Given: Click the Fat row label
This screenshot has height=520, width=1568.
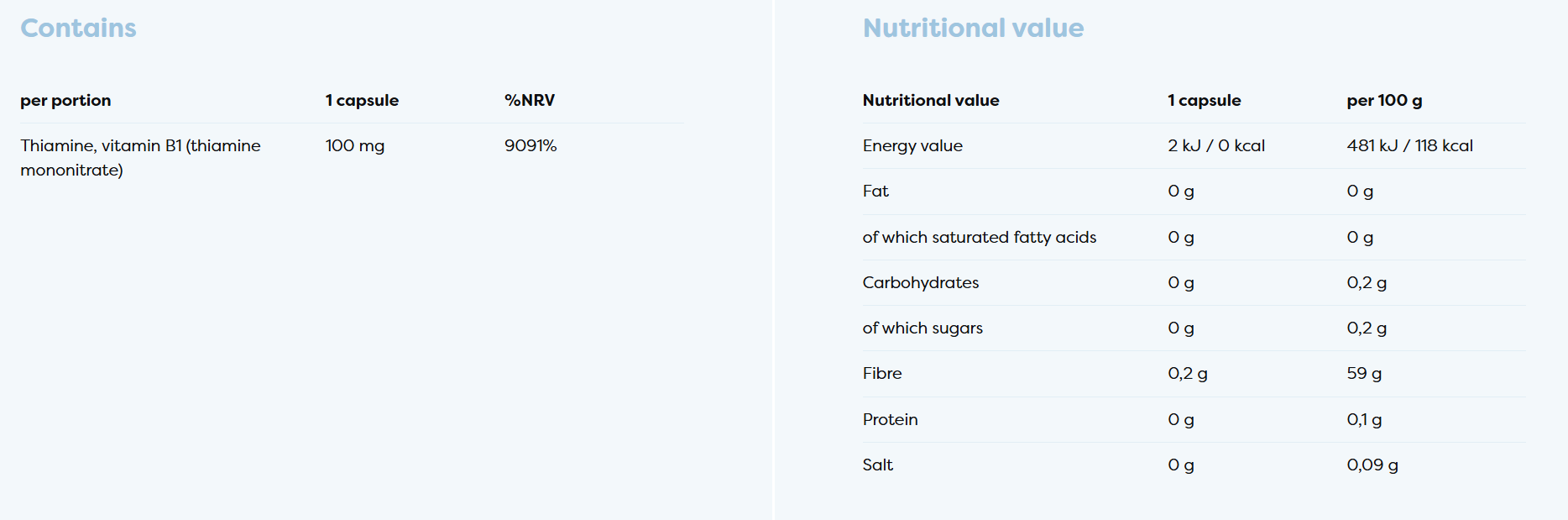Looking at the screenshot, I should point(875,191).
